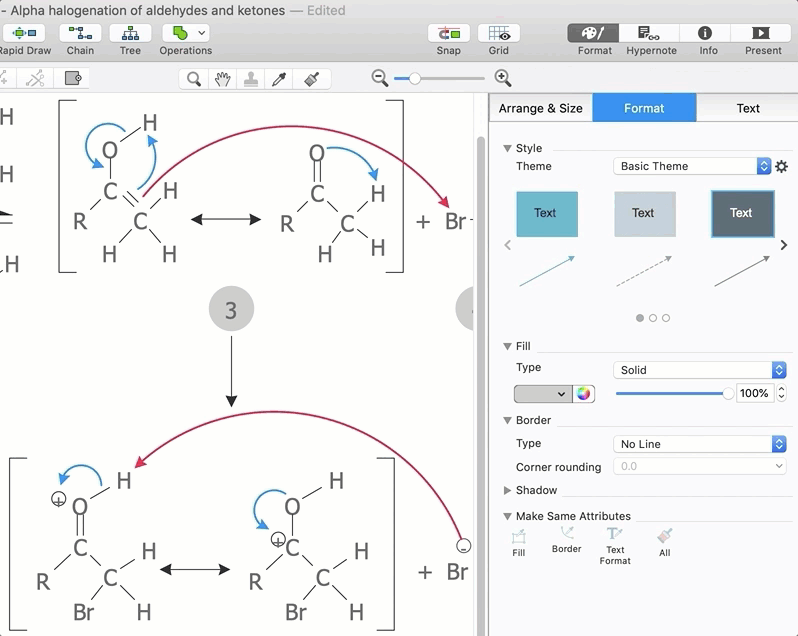
Task: Apply the solid gray arrow style
Action: [742, 271]
